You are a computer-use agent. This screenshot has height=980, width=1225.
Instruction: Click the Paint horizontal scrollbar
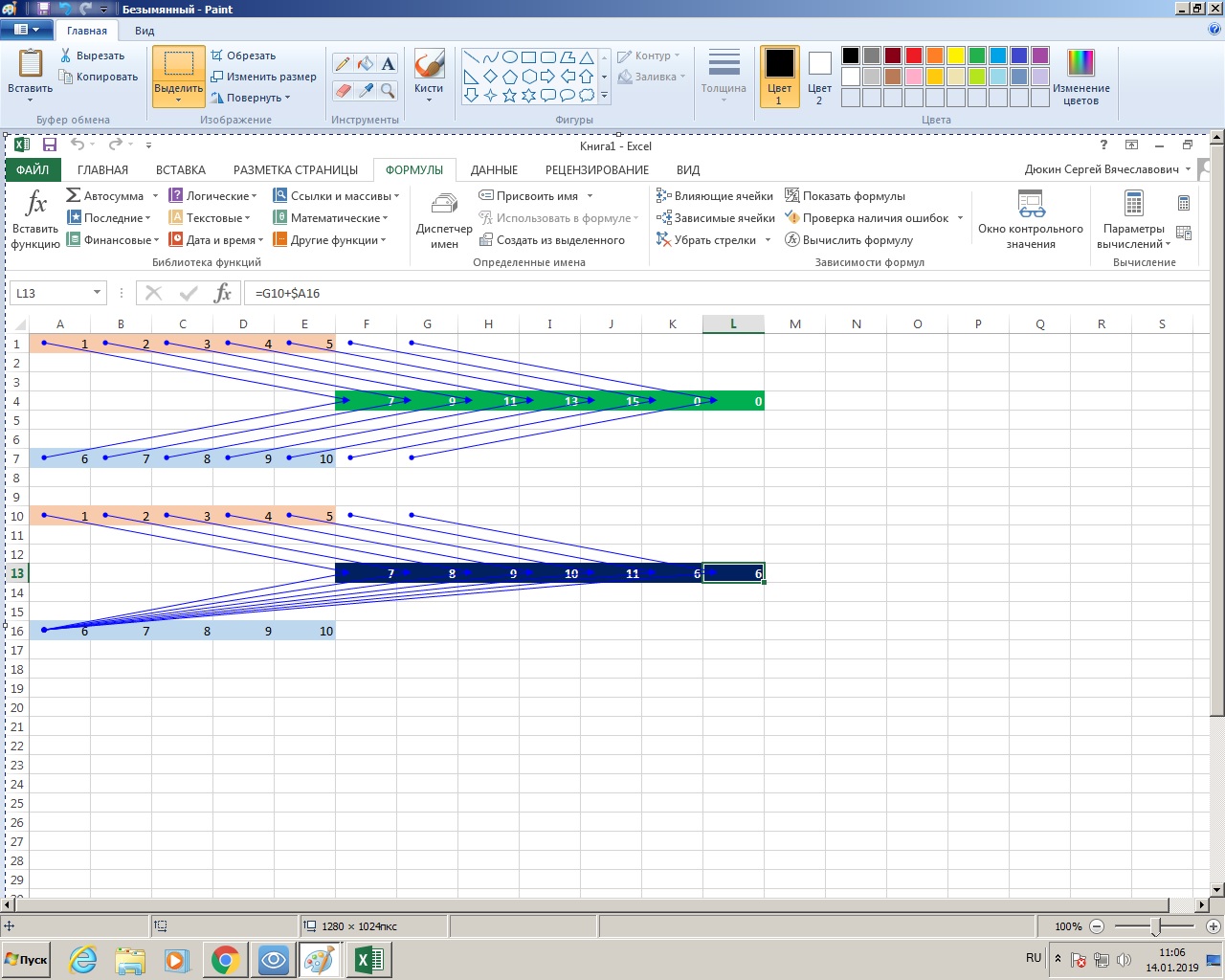point(593,904)
